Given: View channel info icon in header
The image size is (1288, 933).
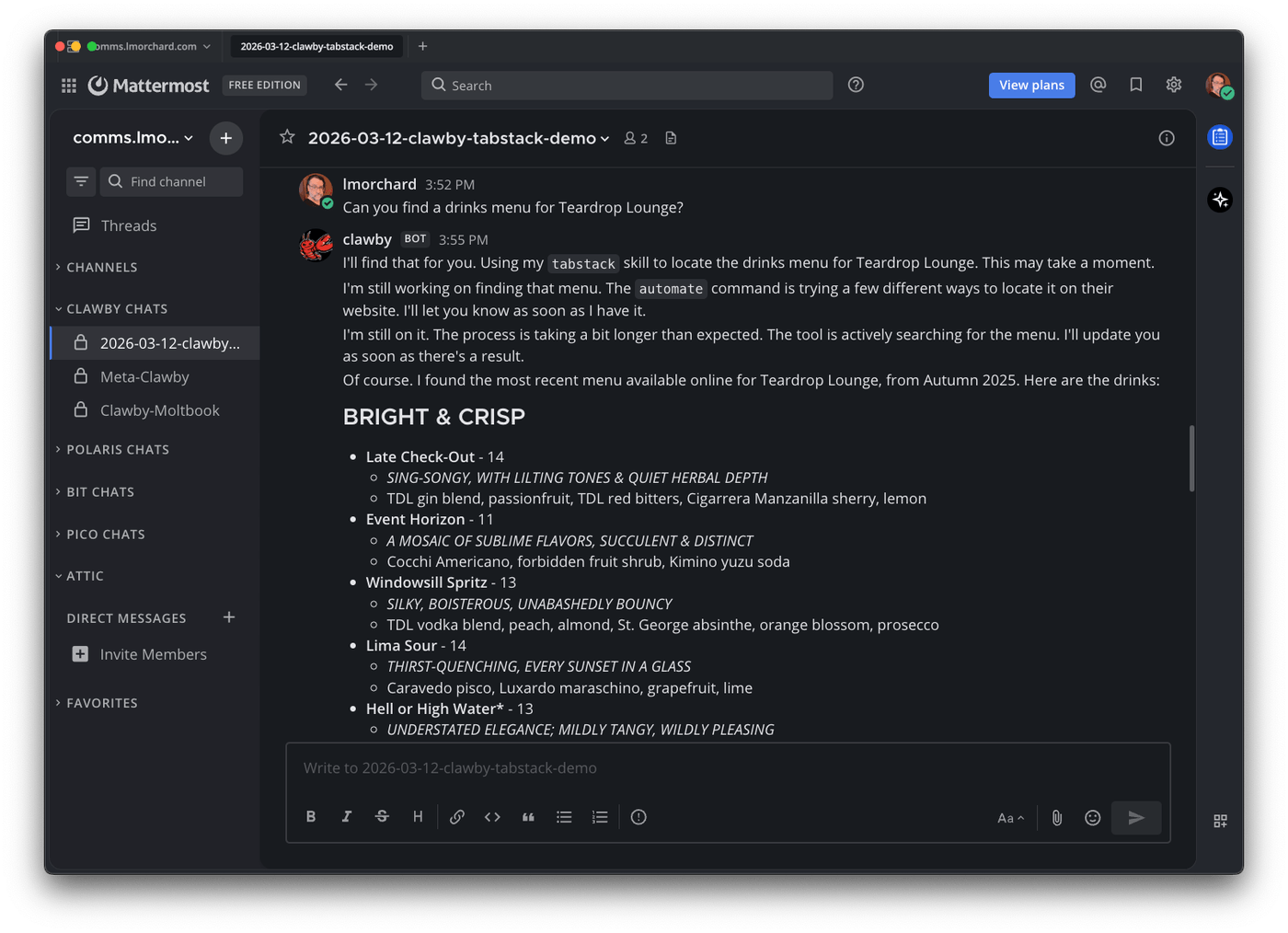Looking at the screenshot, I should 1167,138.
